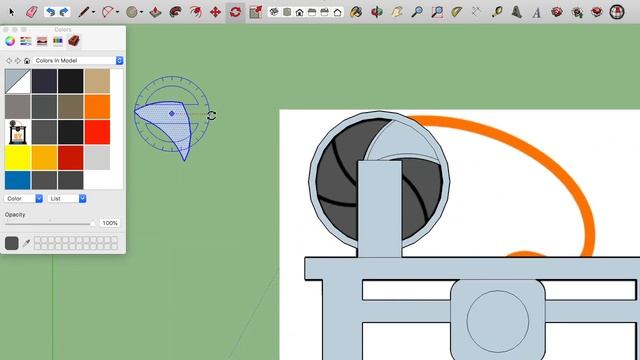Viewport: 640px width, 360px height.
Task: Select the default material swatch
Action: 18,81
